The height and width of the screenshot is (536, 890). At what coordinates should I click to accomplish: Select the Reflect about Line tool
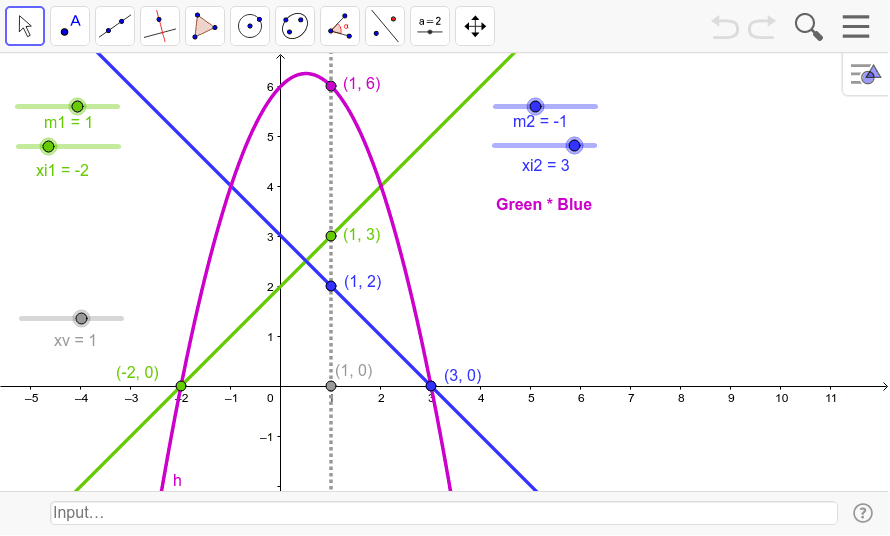pyautogui.click(x=385, y=26)
